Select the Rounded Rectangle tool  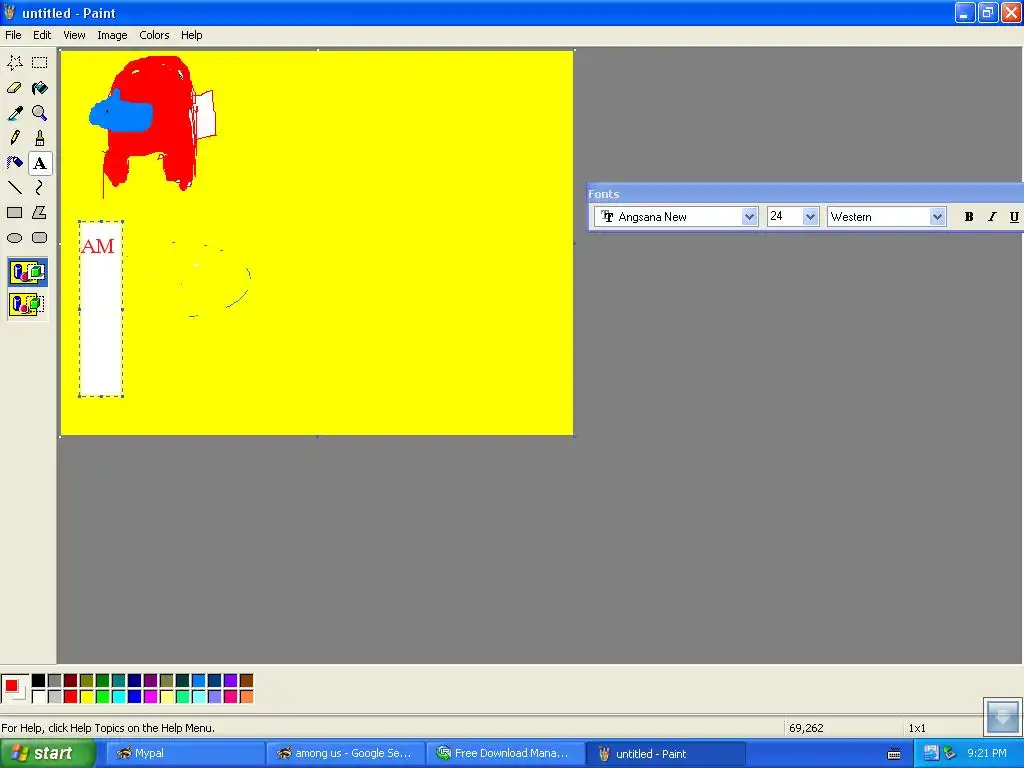pos(40,238)
